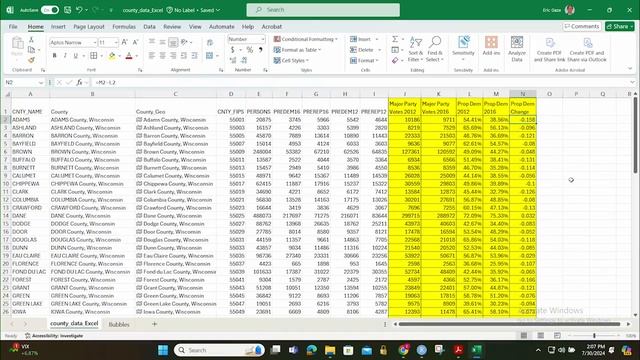Screen dimensions: 640x360
Task: Click the Name Box showing N2
Action: point(24,82)
